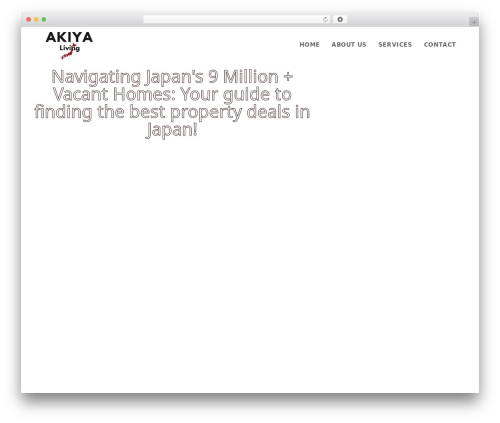
Task: Open the Services menu item
Action: [x=395, y=45]
